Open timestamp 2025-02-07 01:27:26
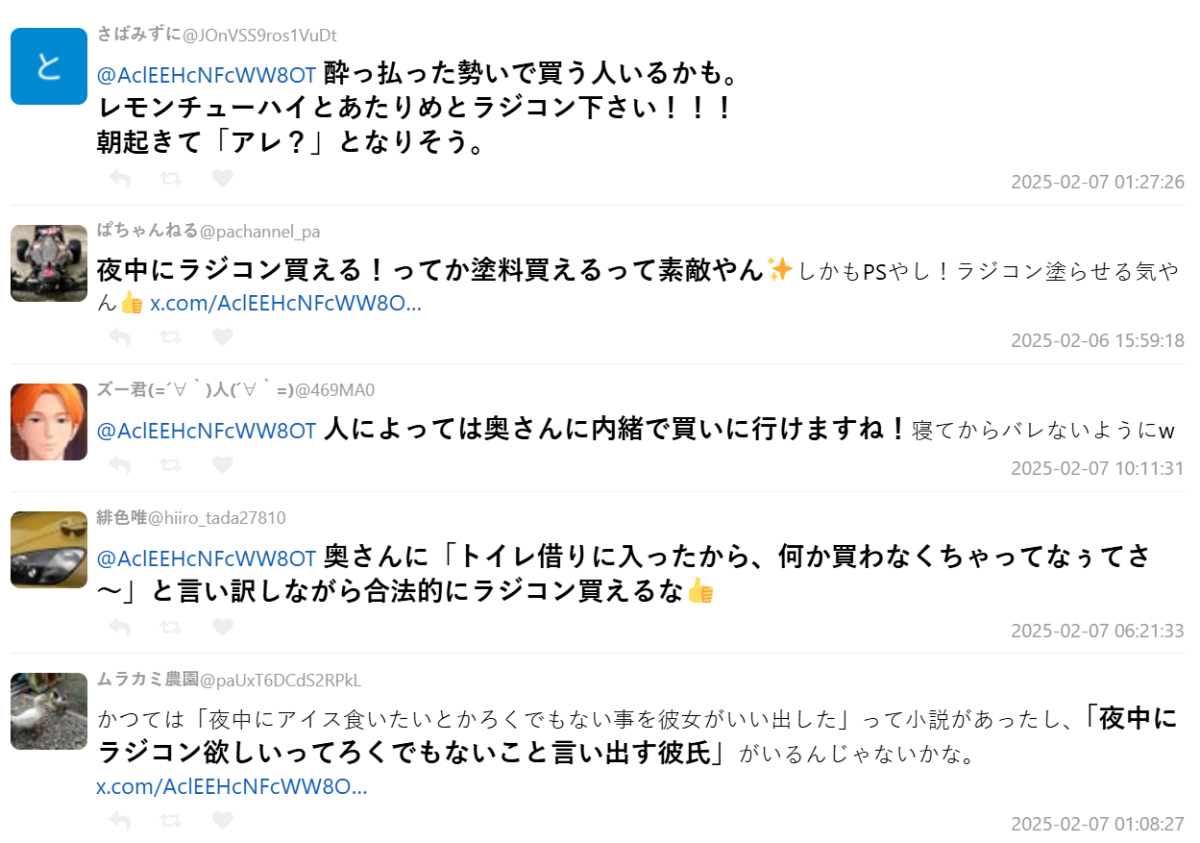Image resolution: width=1200 pixels, height=843 pixels. (1097, 182)
